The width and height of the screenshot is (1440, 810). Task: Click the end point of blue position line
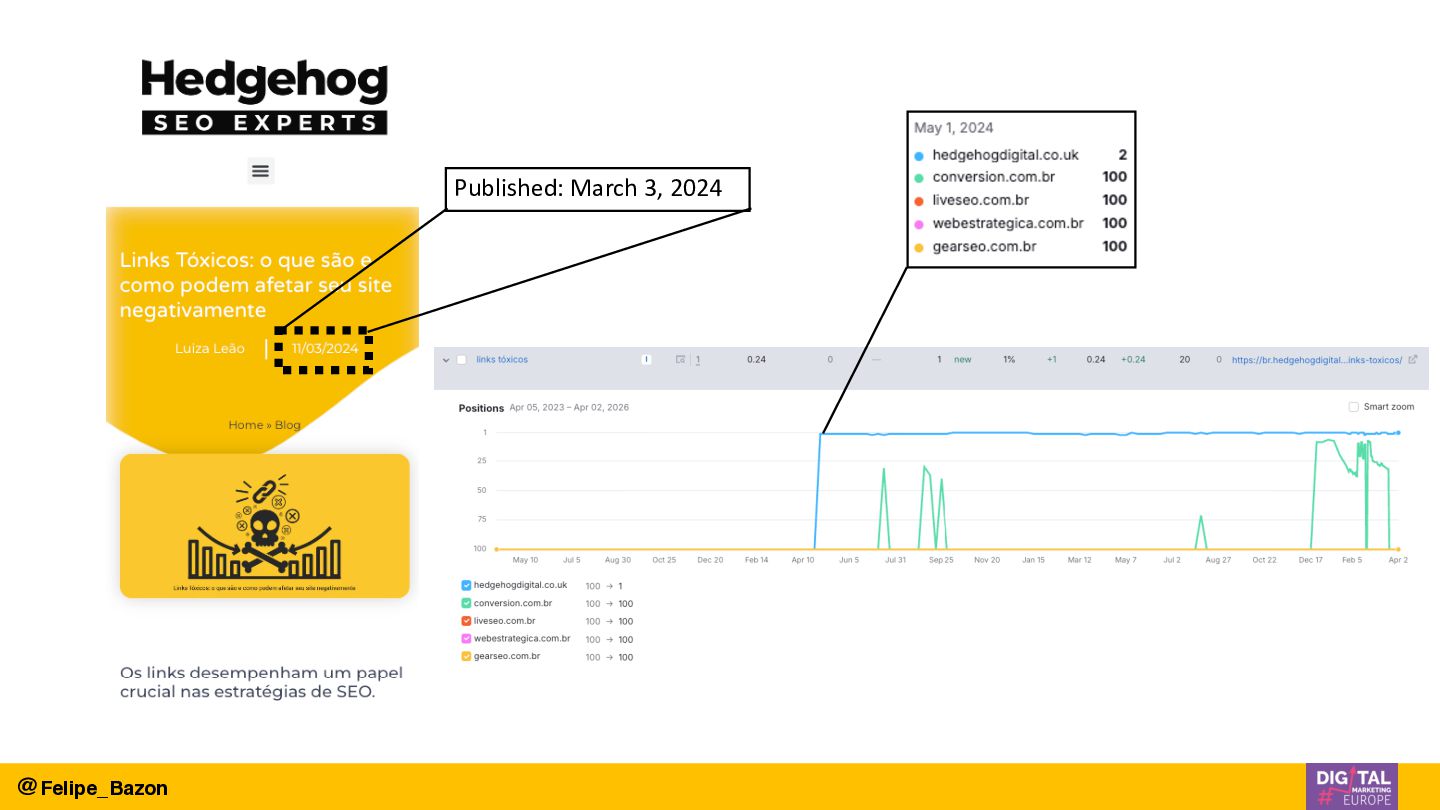point(1398,433)
